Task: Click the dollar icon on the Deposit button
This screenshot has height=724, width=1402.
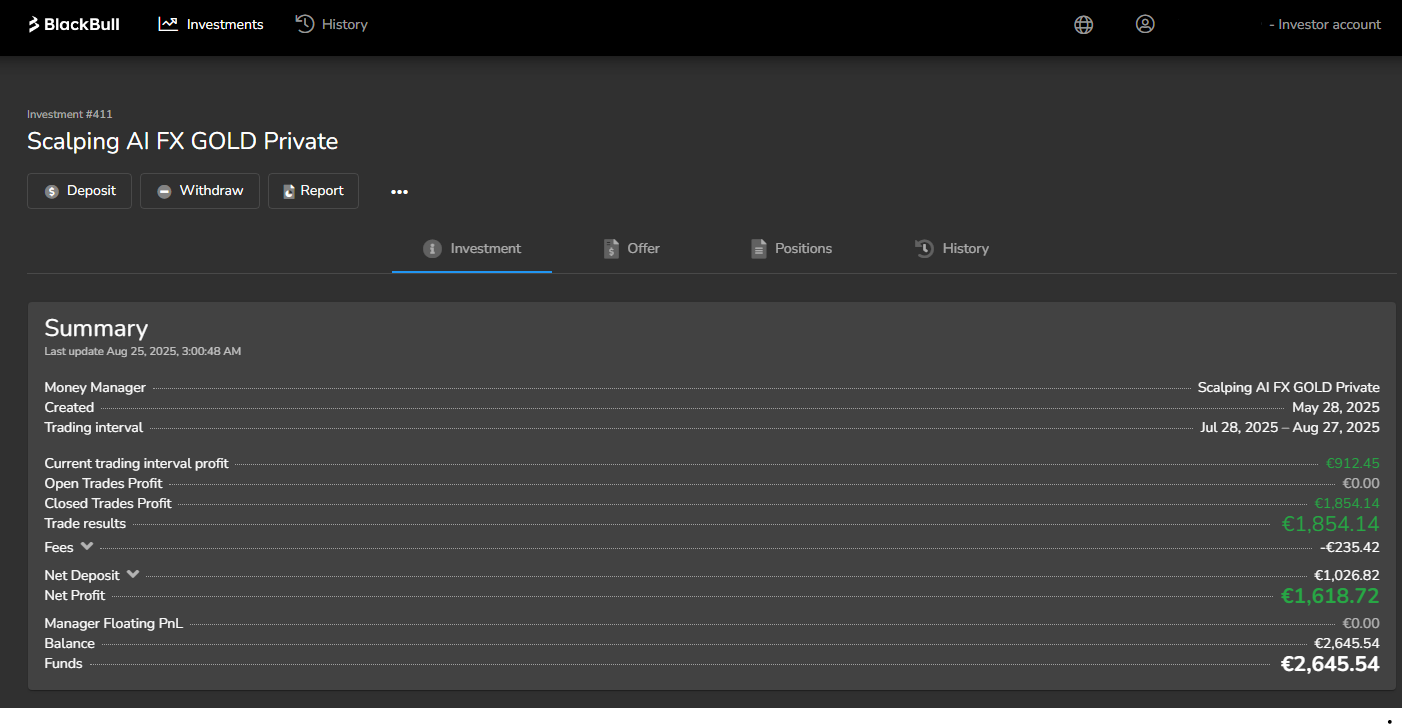Action: (50, 190)
